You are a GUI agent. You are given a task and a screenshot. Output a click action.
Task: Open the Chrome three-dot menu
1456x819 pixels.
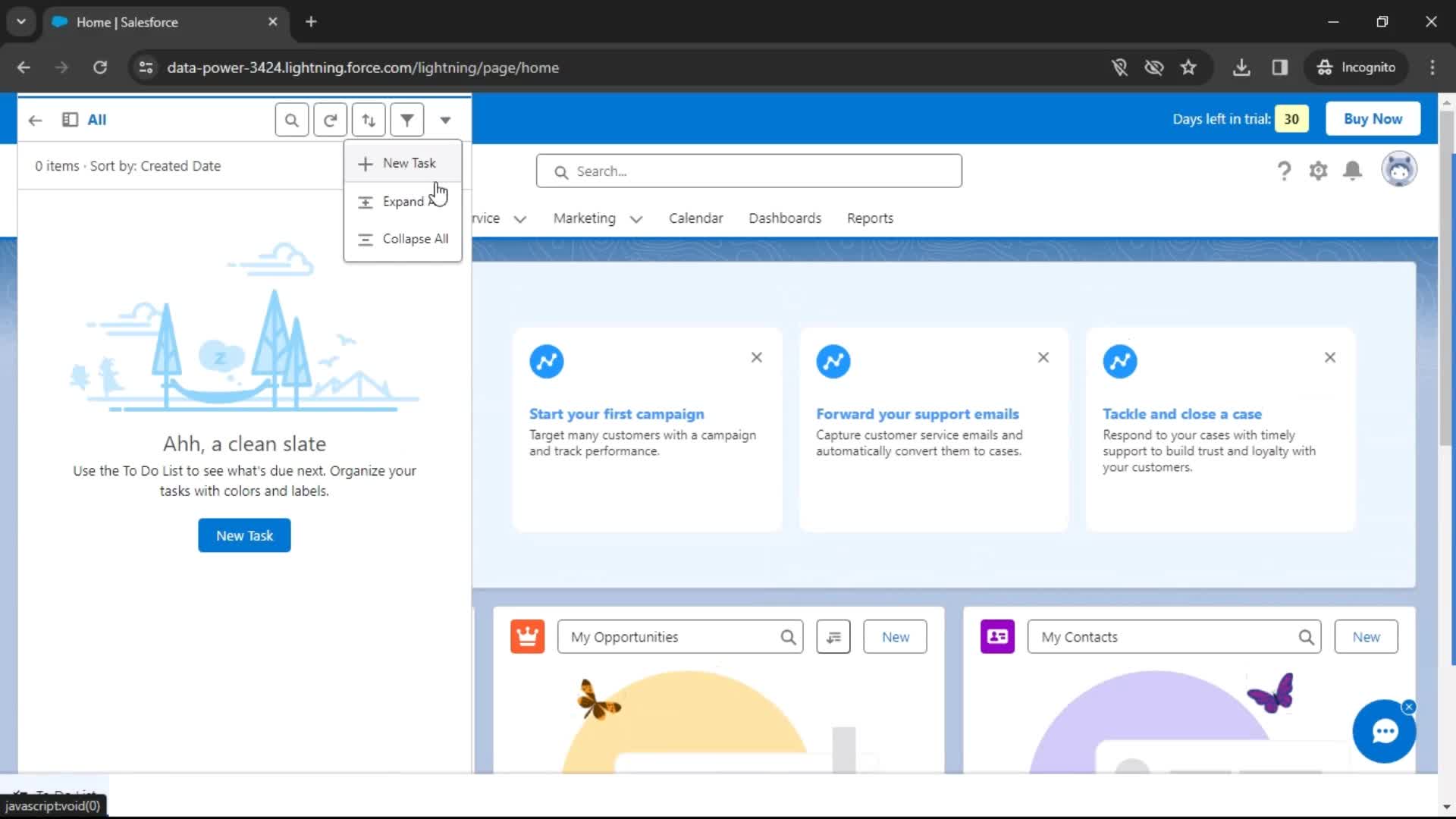[1432, 67]
